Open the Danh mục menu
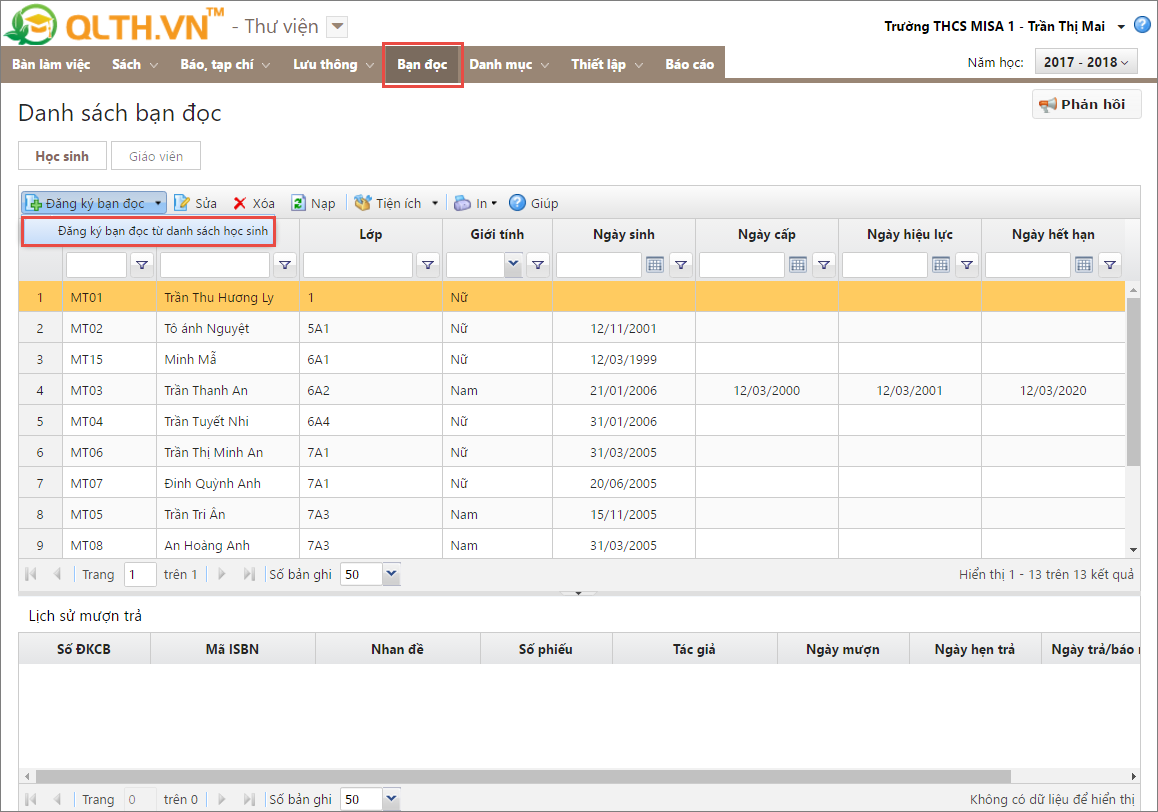Image resolution: width=1158 pixels, height=812 pixels. pos(509,64)
